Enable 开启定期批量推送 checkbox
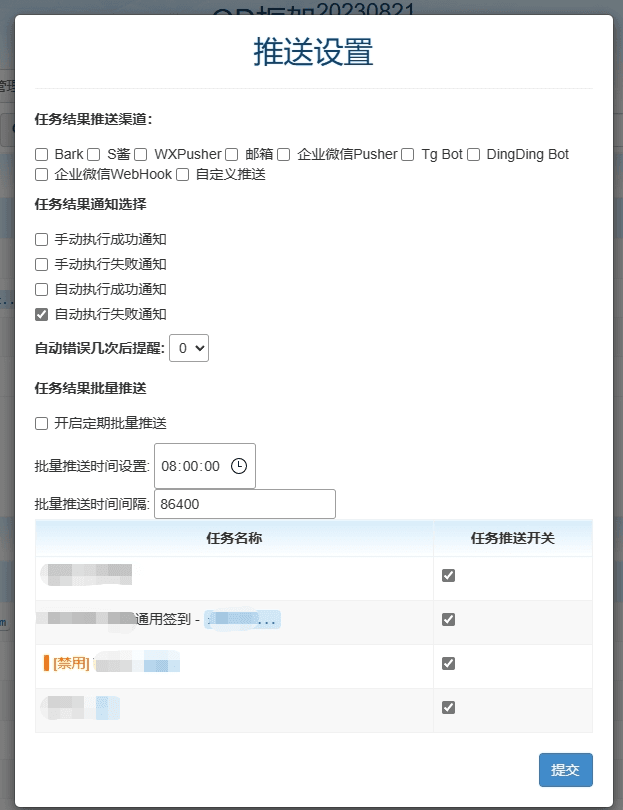Image resolution: width=623 pixels, height=810 pixels. pos(41,424)
